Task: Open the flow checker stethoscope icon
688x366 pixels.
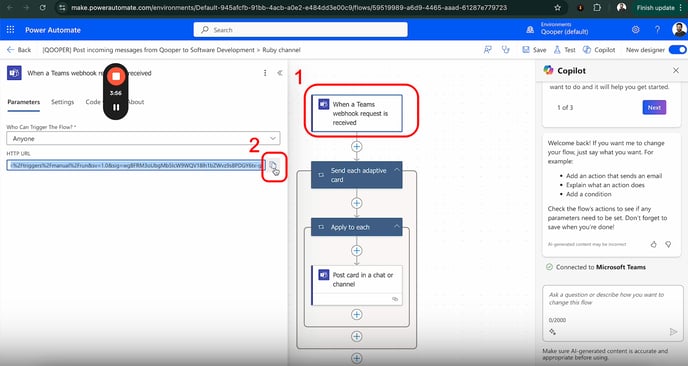Action: click(x=506, y=50)
